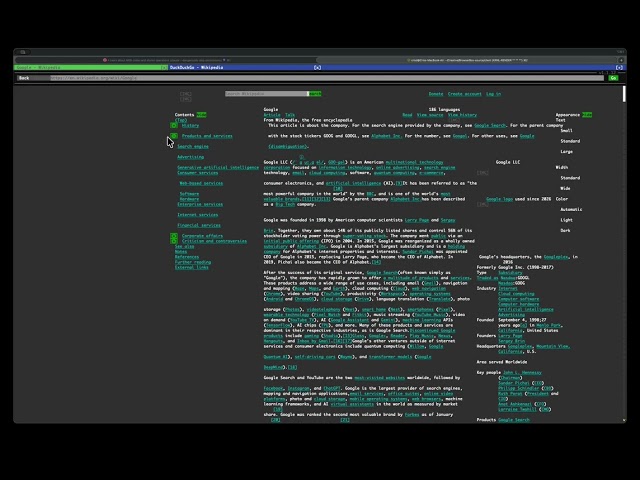Viewport: 640px width, 480px height.
Task: Jump to the (Top) contents link
Action: tap(181, 120)
